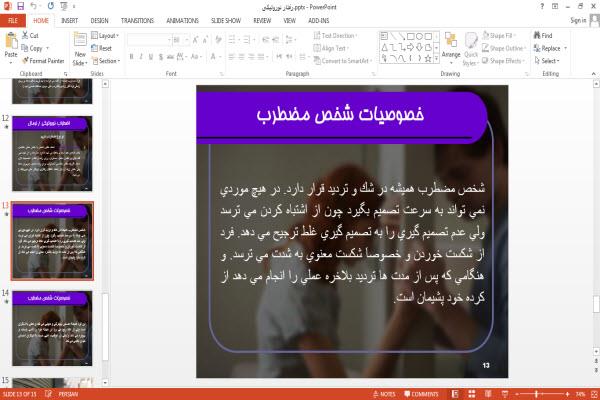
Task: Click the zoom slider handle
Action: pos(537,394)
